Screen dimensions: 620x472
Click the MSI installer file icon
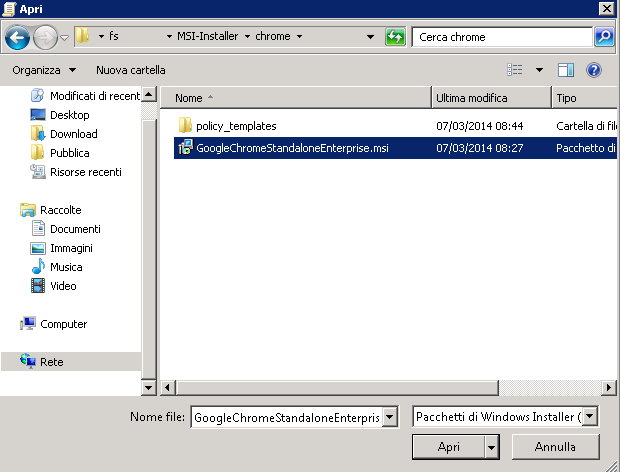pos(185,147)
